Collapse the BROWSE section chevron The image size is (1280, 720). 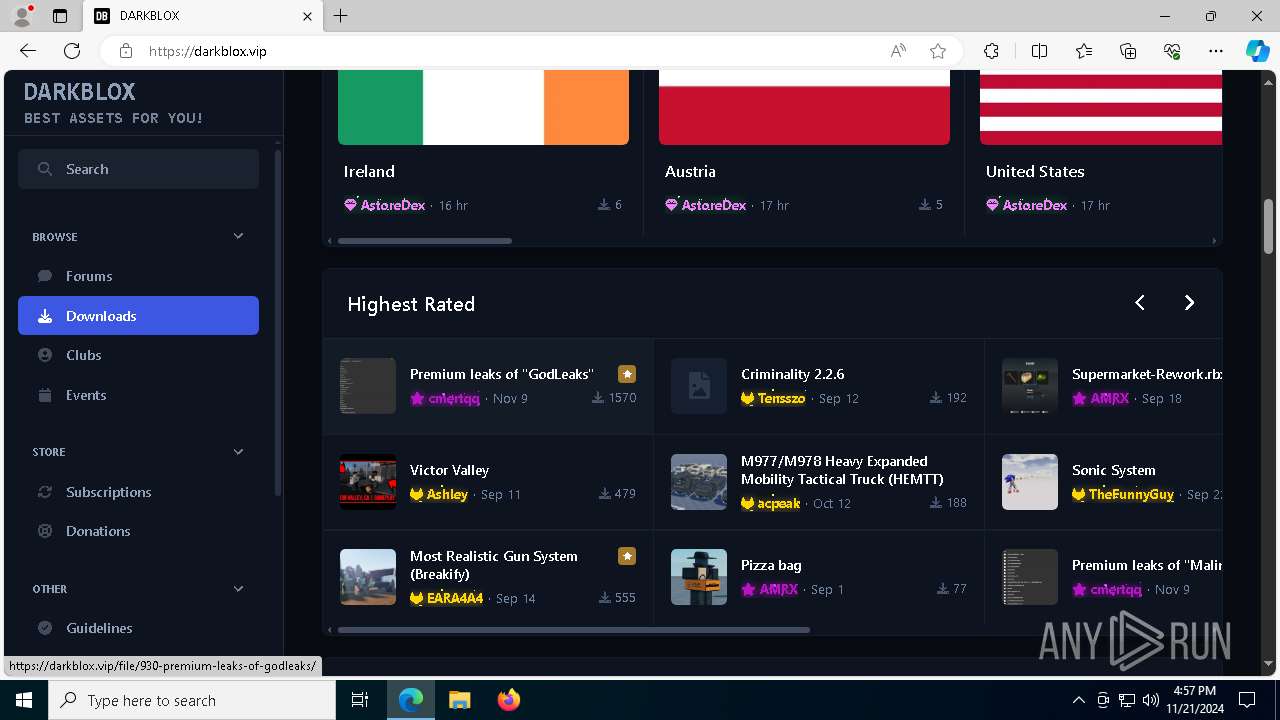point(238,236)
